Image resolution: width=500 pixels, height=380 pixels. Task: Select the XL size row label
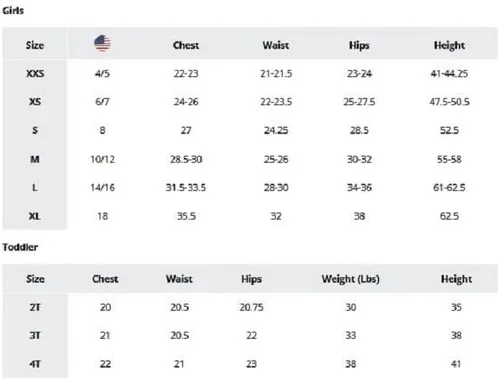coord(35,216)
